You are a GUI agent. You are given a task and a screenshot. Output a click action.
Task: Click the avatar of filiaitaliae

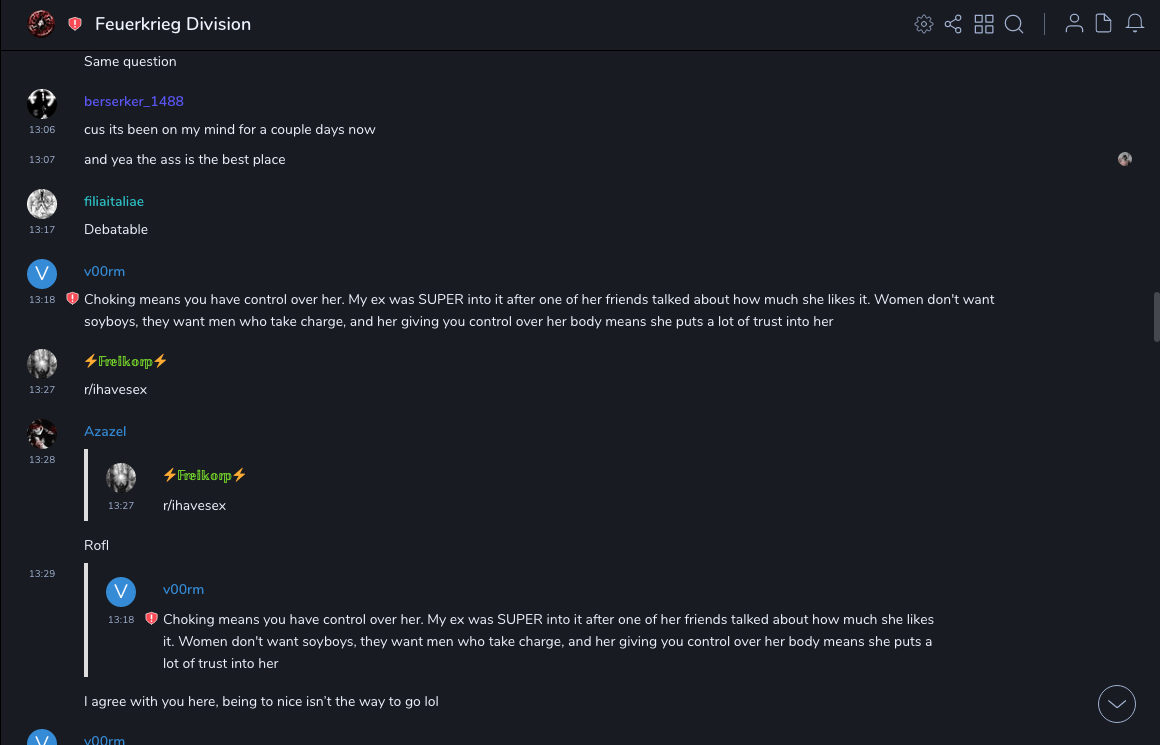42,204
